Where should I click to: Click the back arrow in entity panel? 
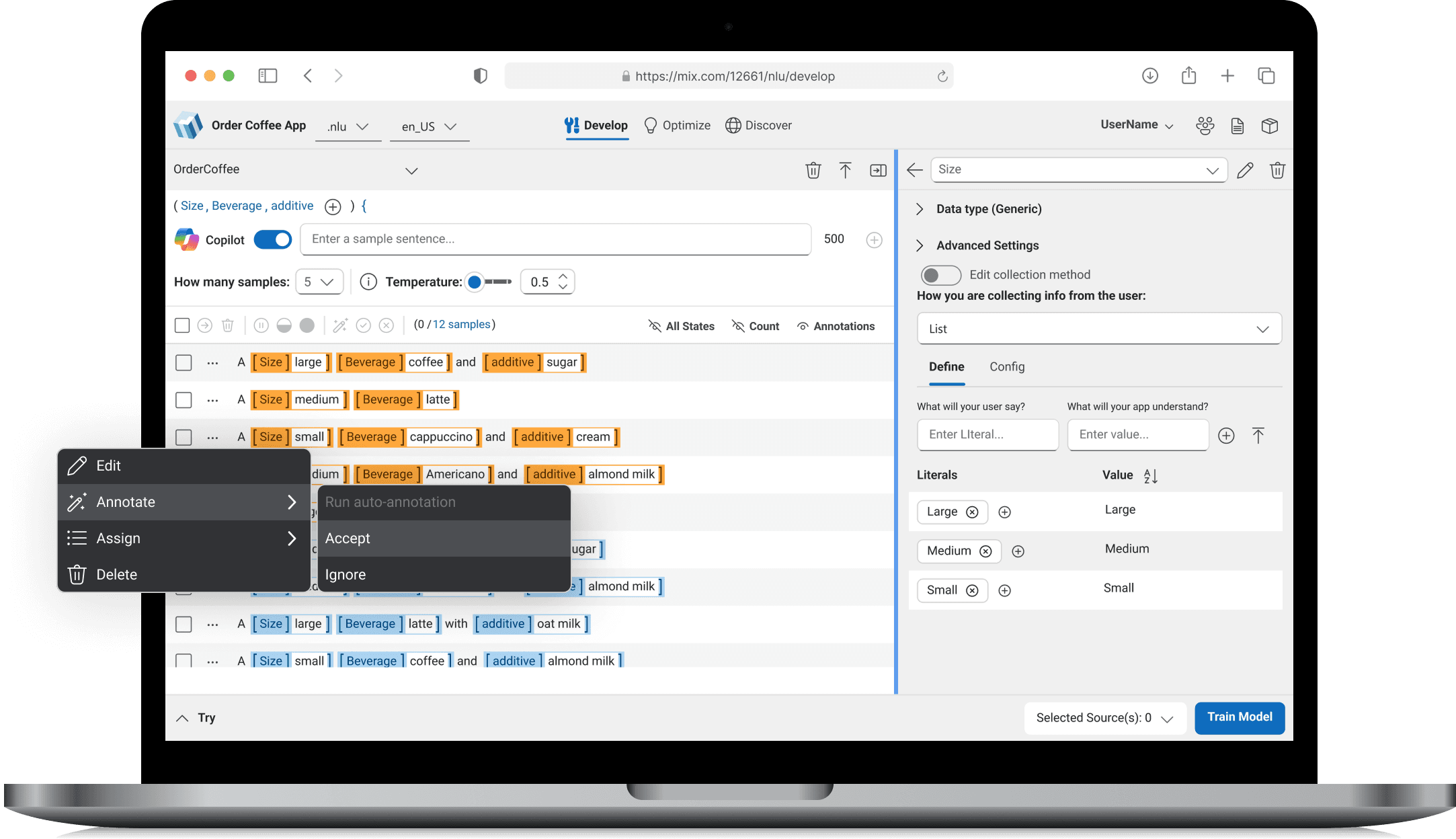[x=914, y=170]
